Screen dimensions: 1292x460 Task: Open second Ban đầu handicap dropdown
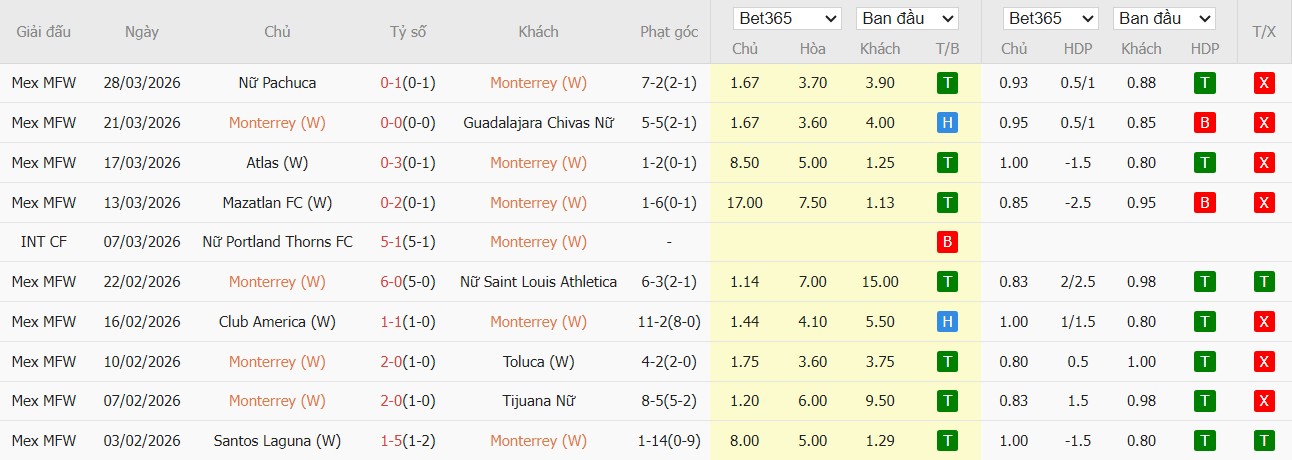[x=1163, y=18]
